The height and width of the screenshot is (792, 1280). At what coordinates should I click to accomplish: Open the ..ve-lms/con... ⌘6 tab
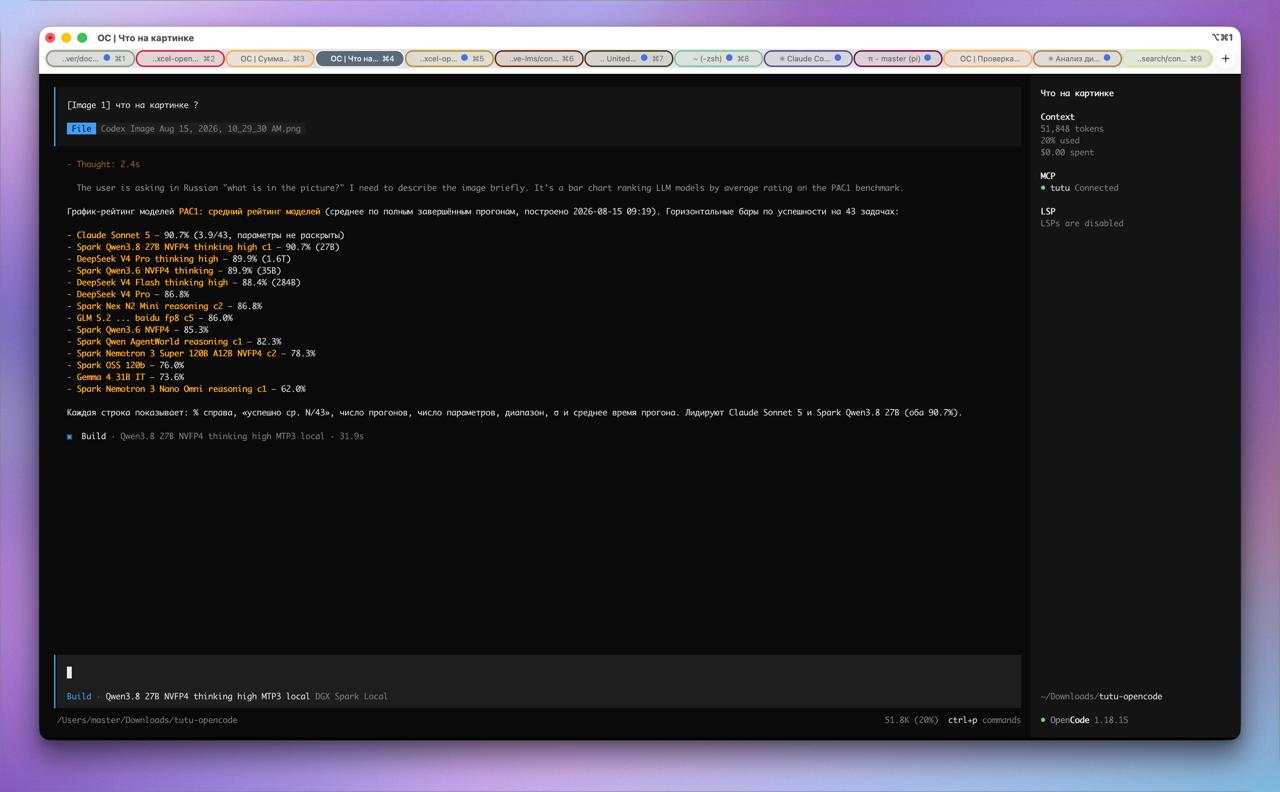point(539,58)
